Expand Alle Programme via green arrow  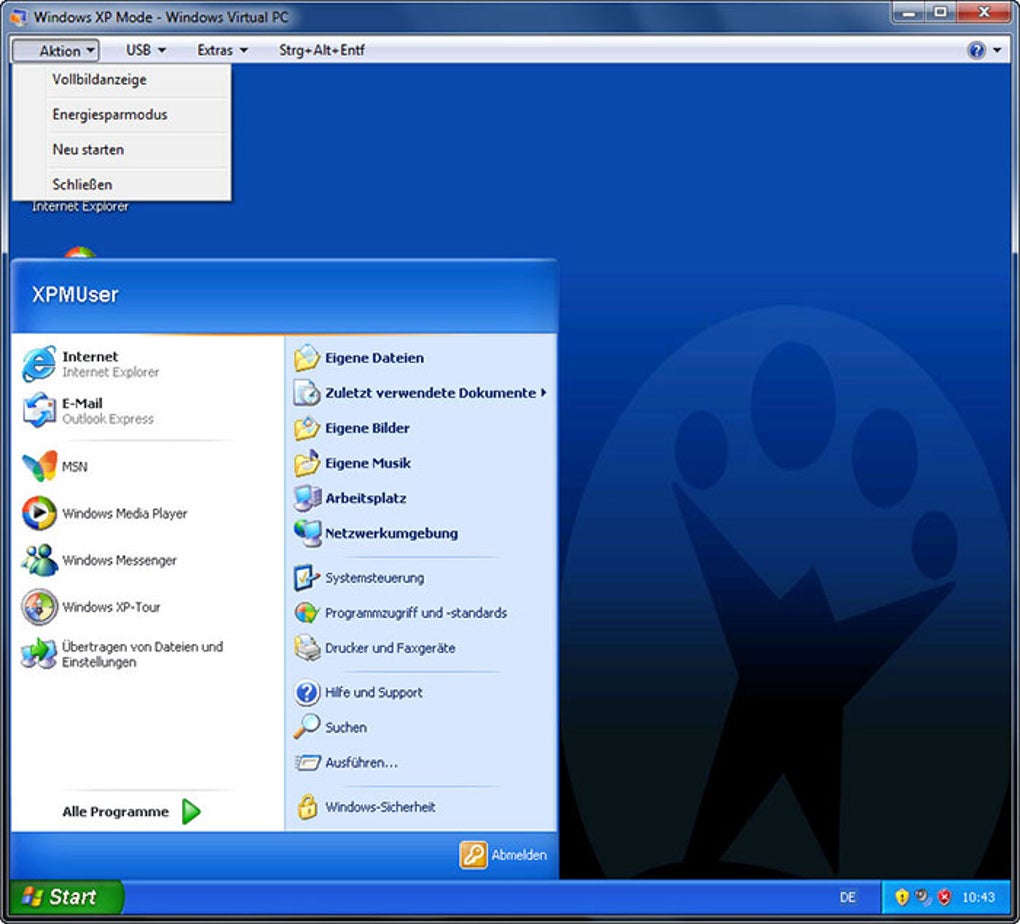coord(191,811)
